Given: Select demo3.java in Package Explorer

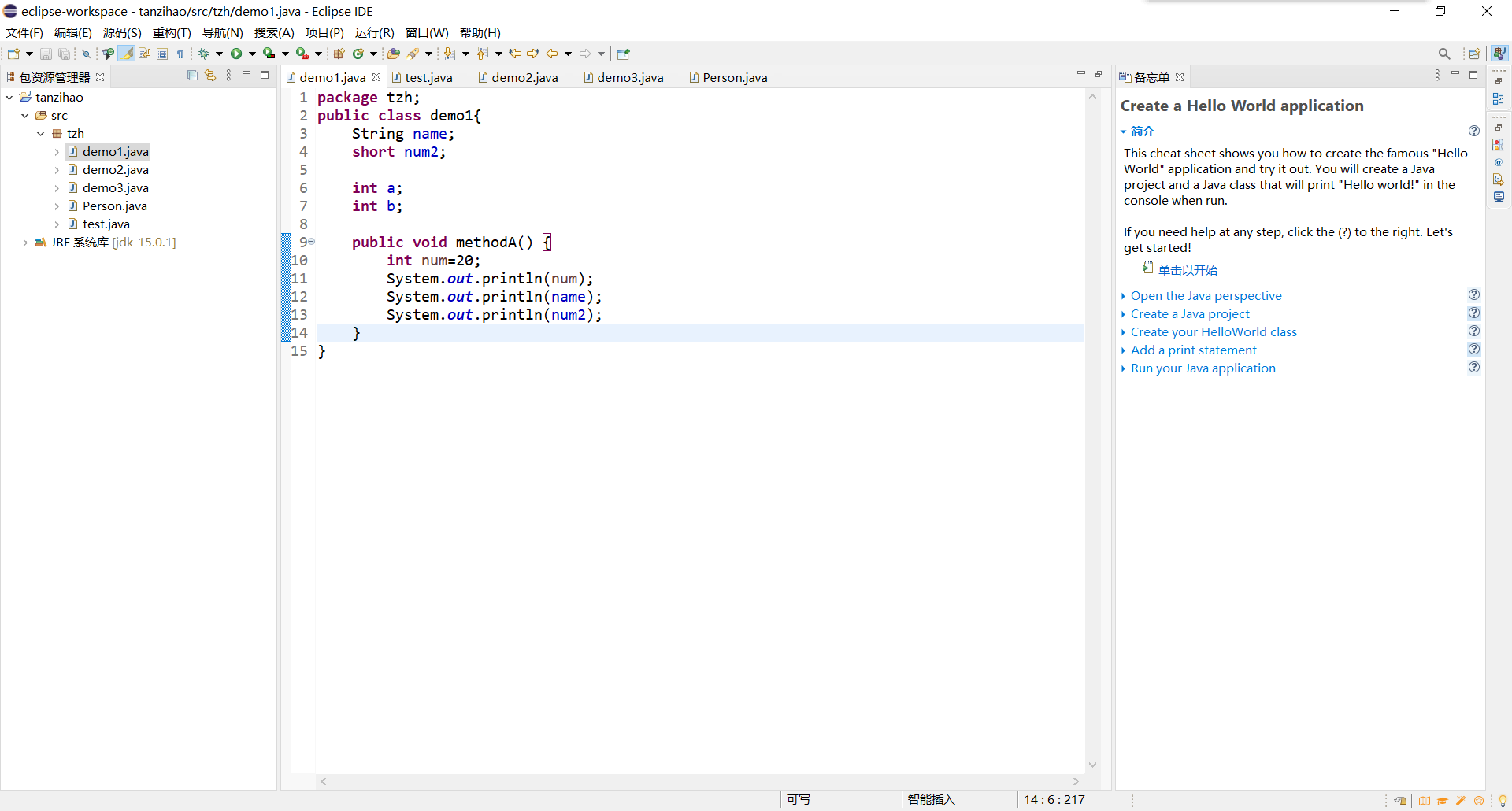Looking at the screenshot, I should 115,188.
